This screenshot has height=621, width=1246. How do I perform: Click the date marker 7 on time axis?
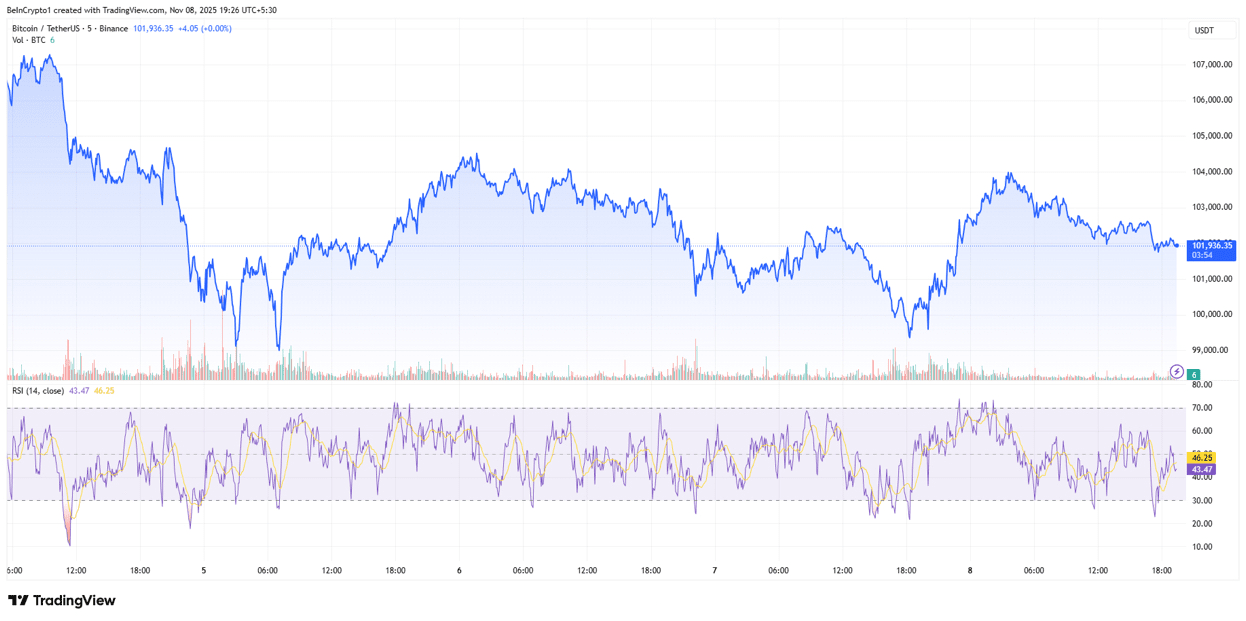tap(715, 571)
